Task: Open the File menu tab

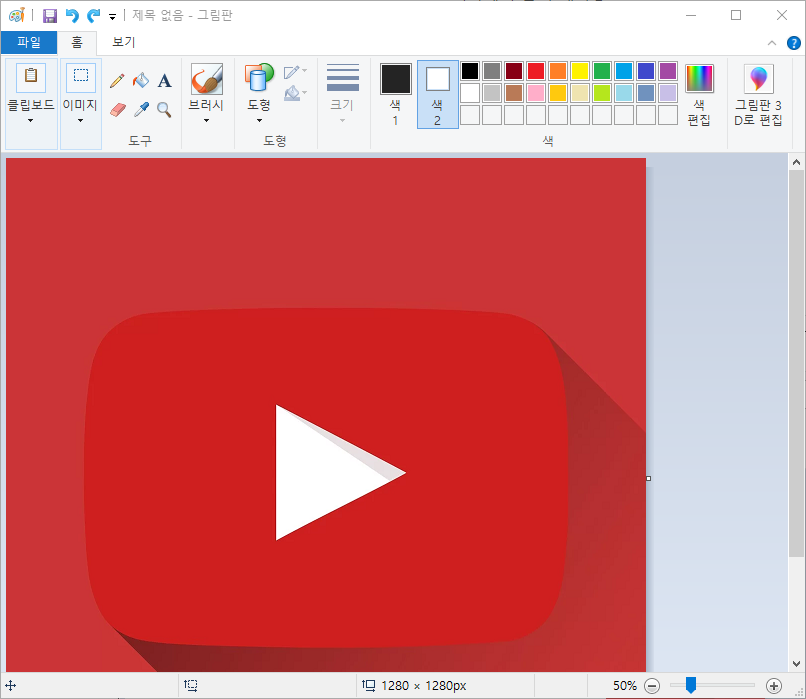Action: coord(29,42)
